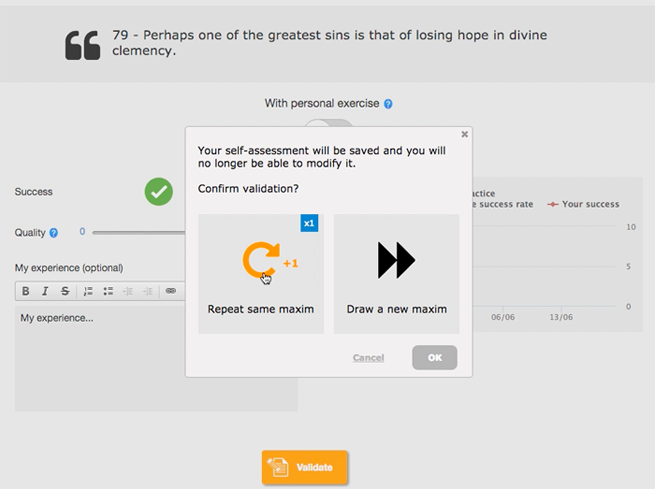
Task: Toggle italic formatting in the editor
Action: pos(45,291)
